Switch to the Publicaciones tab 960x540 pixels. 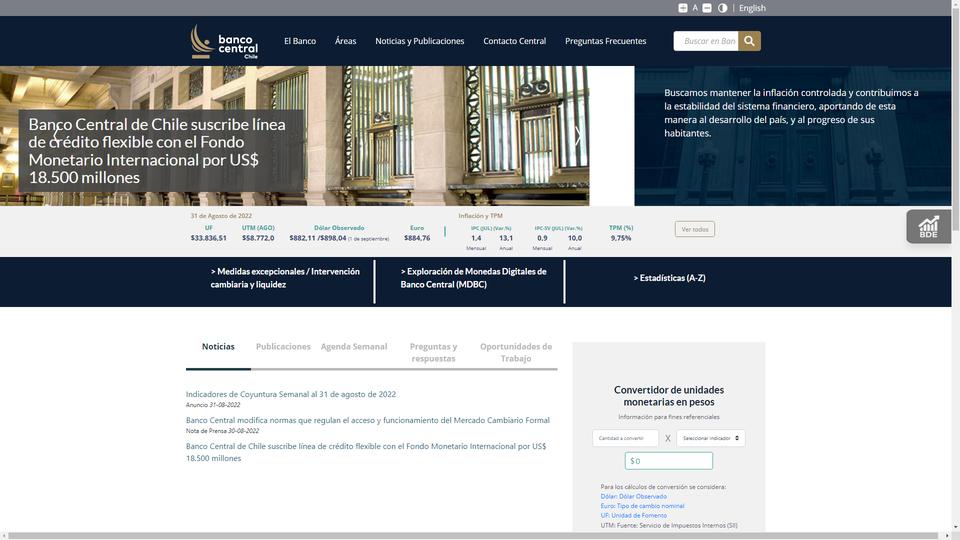click(283, 347)
